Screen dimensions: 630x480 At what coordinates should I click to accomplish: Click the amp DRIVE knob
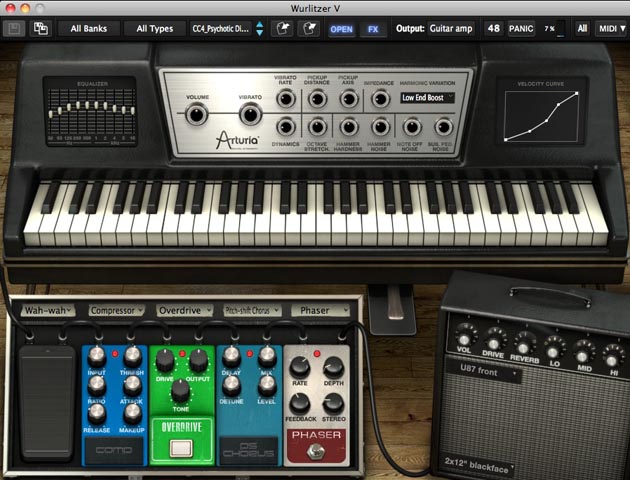coord(493,342)
